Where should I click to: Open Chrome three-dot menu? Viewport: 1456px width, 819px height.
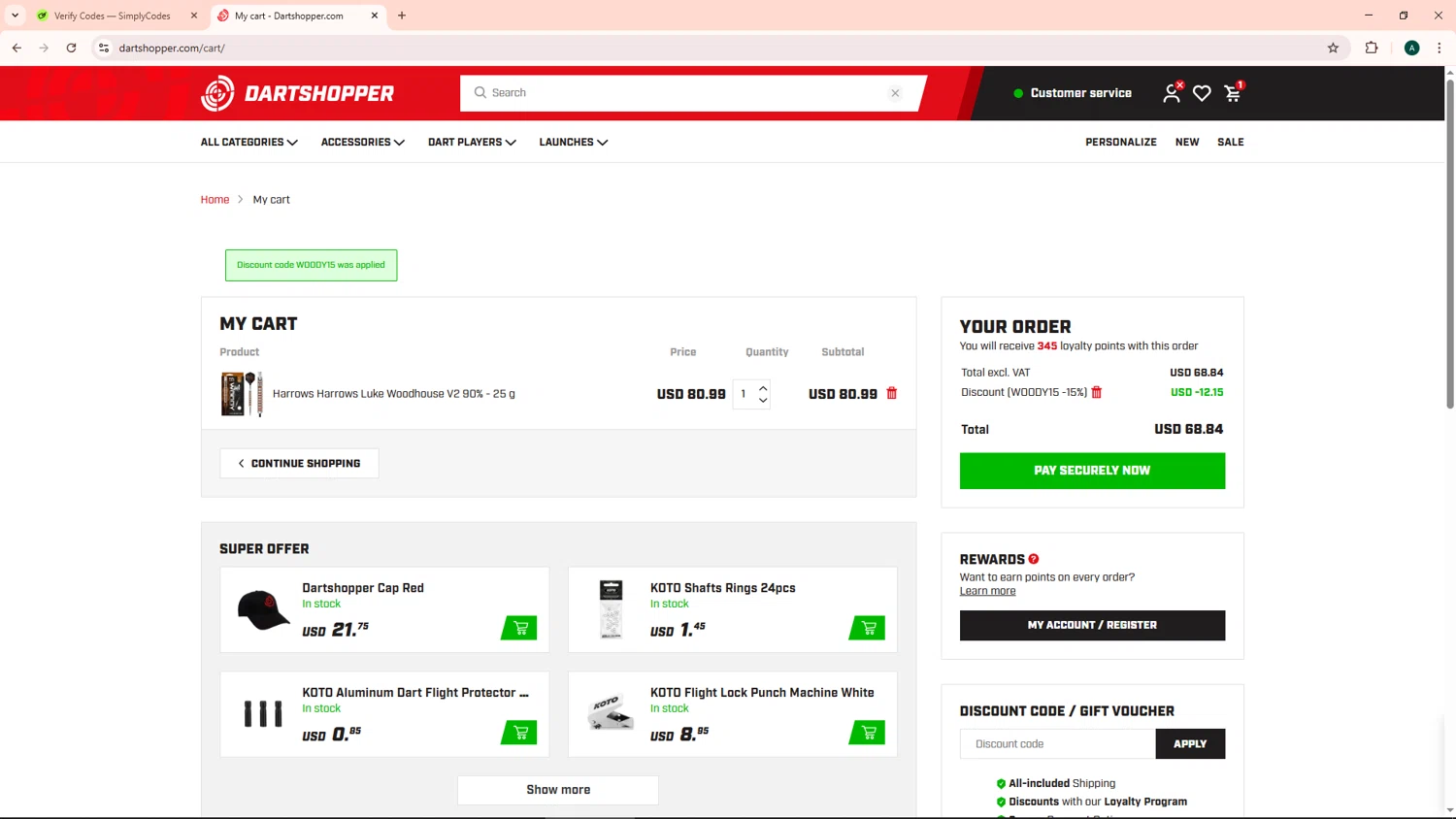[x=1439, y=48]
